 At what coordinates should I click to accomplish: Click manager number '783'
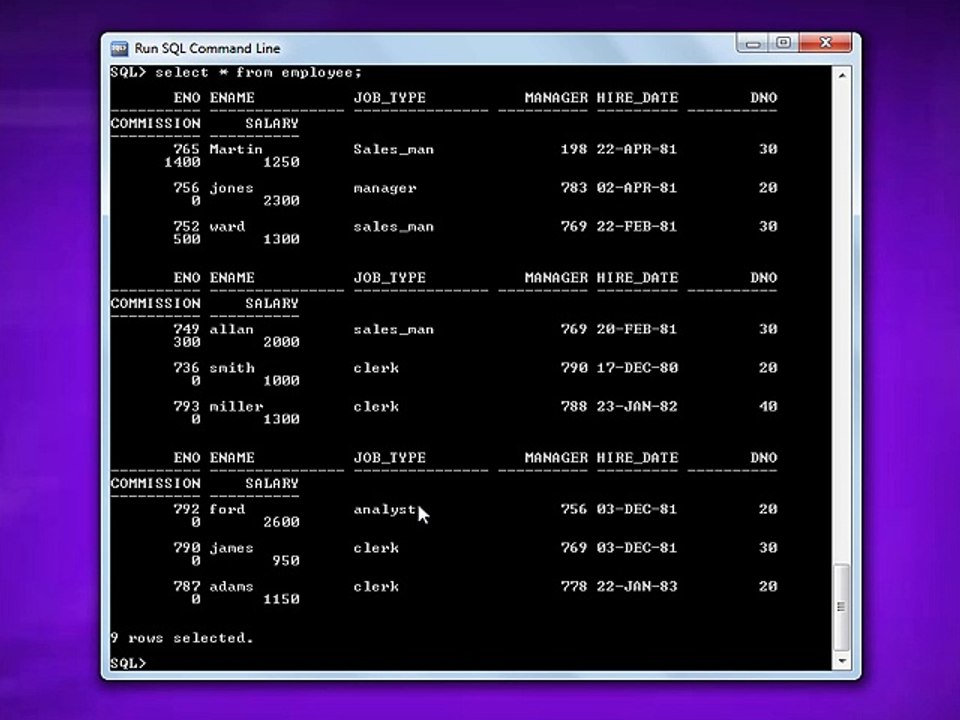tap(574, 188)
